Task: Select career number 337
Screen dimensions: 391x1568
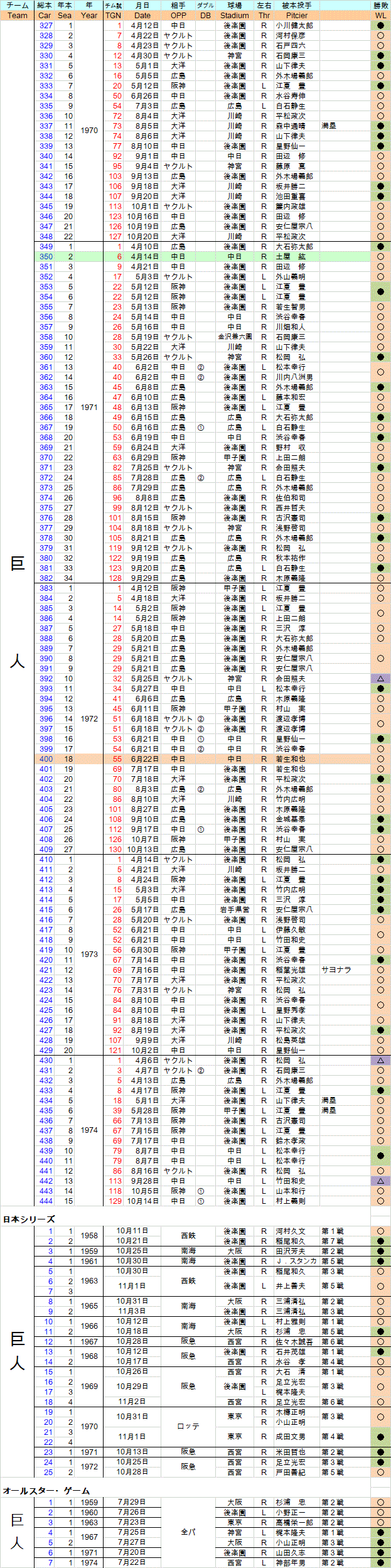Action: (x=46, y=126)
